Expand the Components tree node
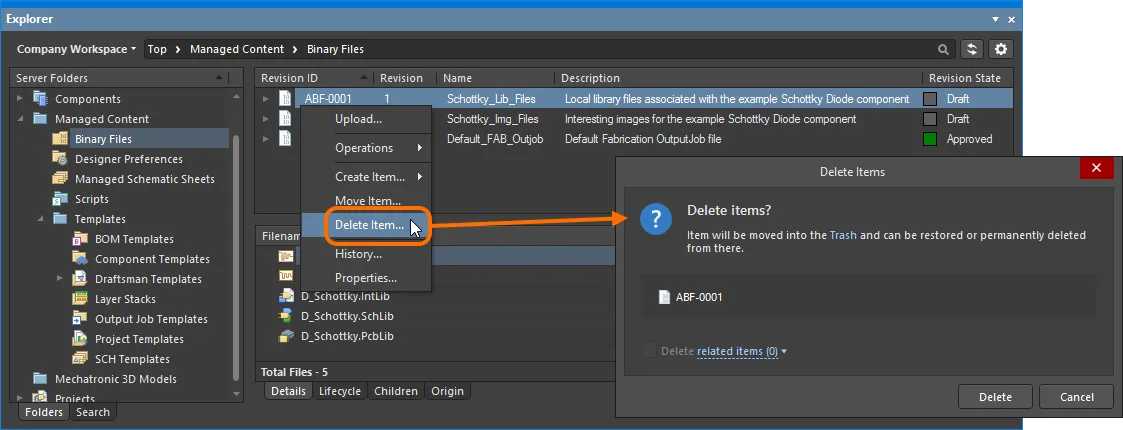 pos(20,99)
